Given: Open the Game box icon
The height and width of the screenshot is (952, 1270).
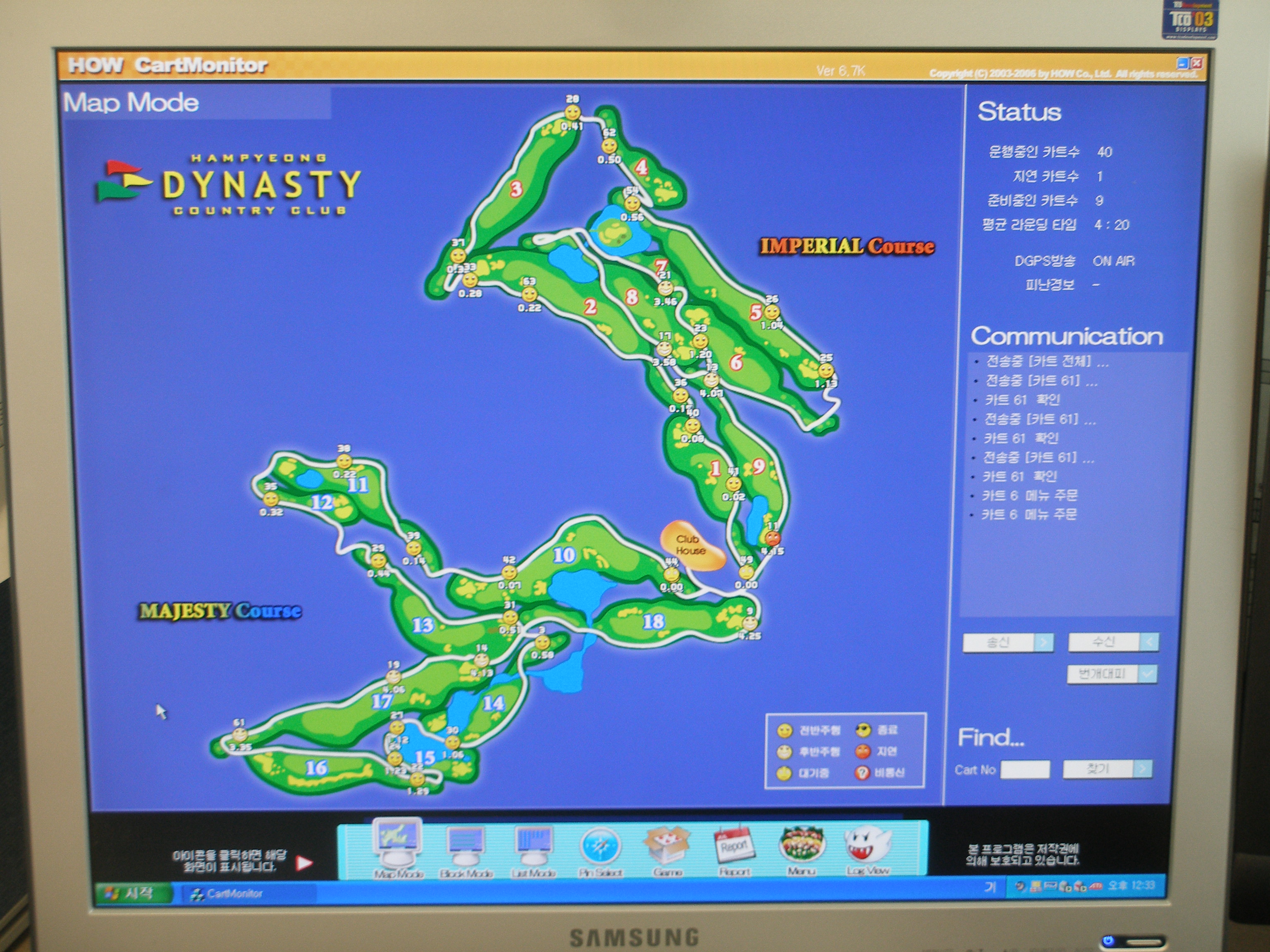Looking at the screenshot, I should pos(667,852).
